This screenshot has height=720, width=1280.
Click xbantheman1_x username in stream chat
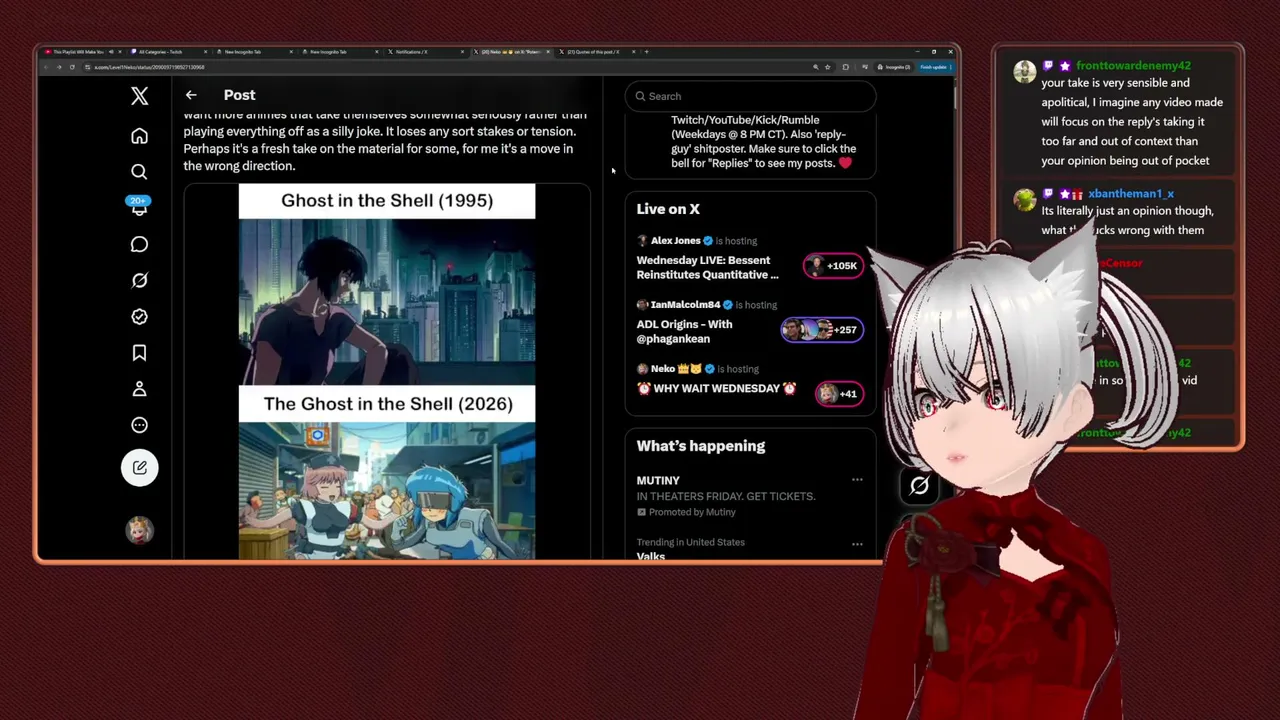click(1131, 194)
